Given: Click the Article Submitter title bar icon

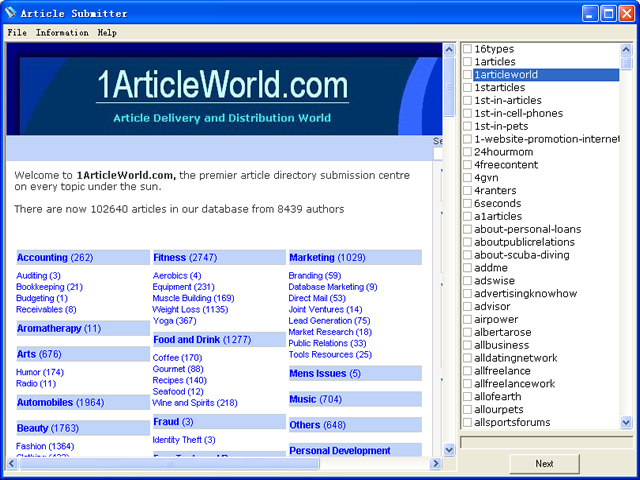Looking at the screenshot, I should coord(11,13).
